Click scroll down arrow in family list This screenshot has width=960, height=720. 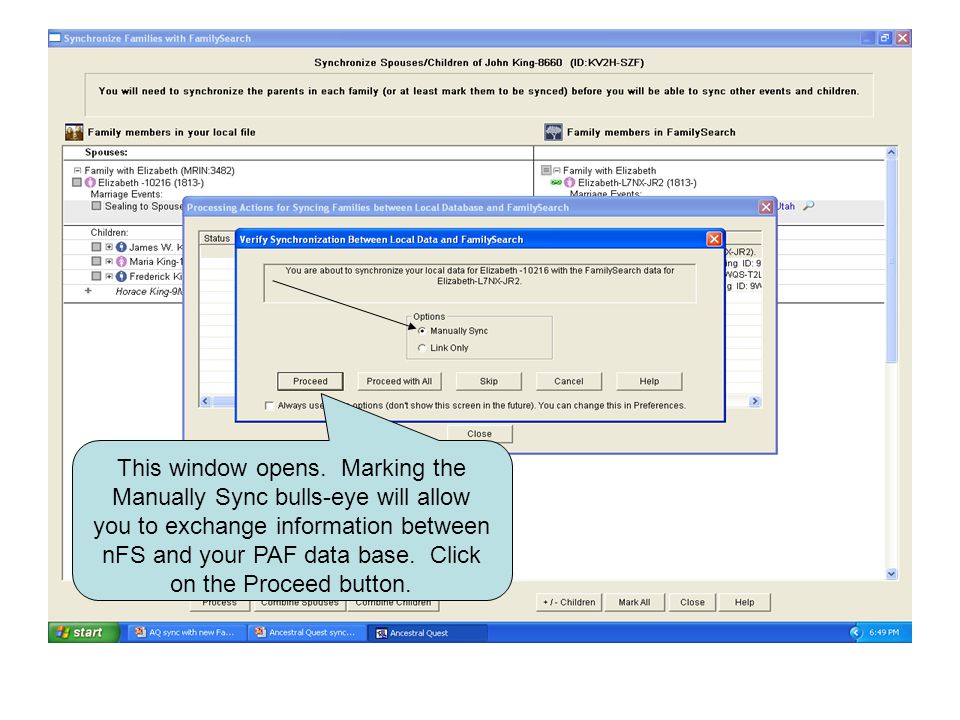click(x=891, y=574)
